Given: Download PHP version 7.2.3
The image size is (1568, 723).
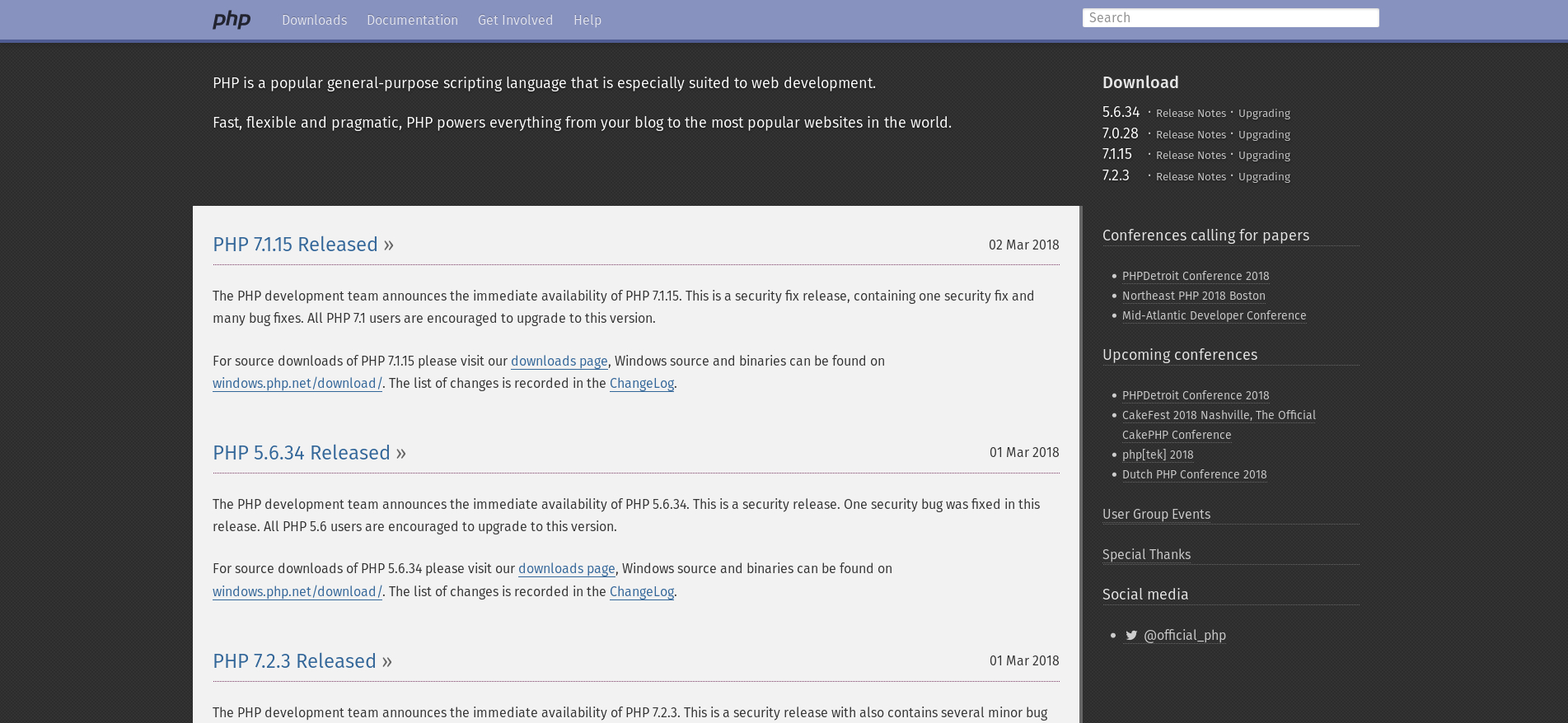Looking at the screenshot, I should (x=1116, y=175).
